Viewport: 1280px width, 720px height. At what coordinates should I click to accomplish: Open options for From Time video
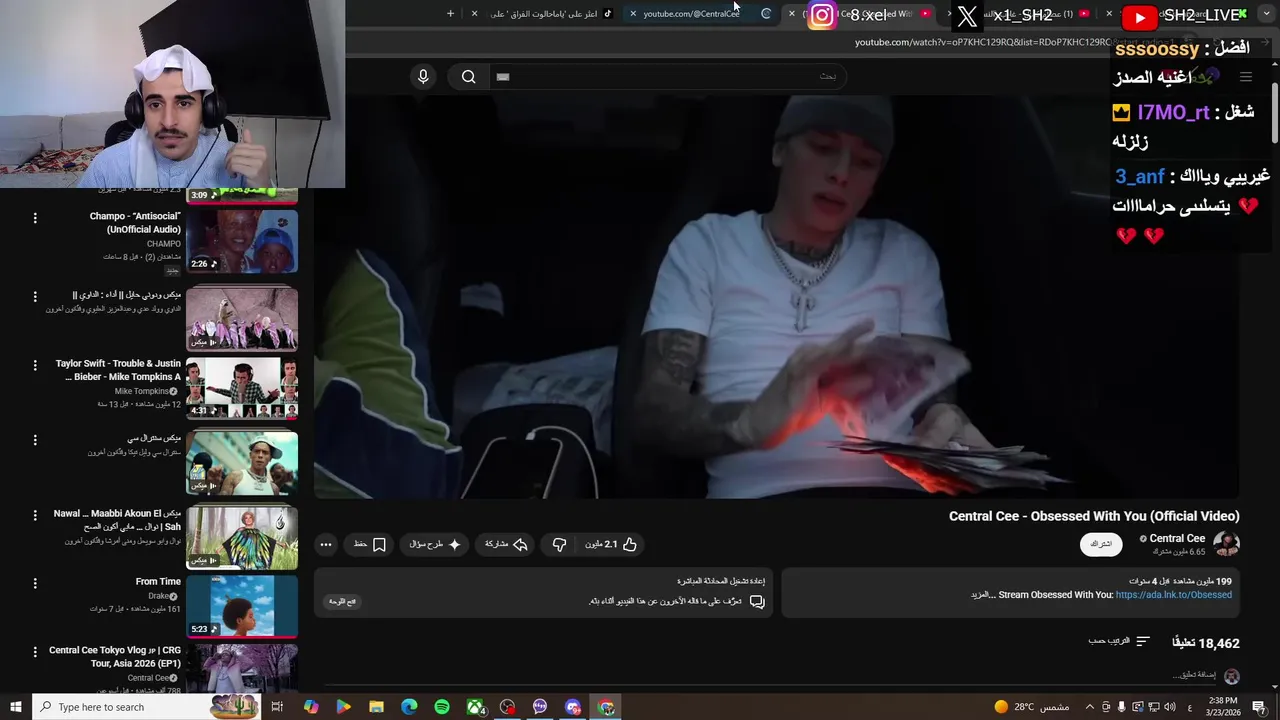click(35, 583)
